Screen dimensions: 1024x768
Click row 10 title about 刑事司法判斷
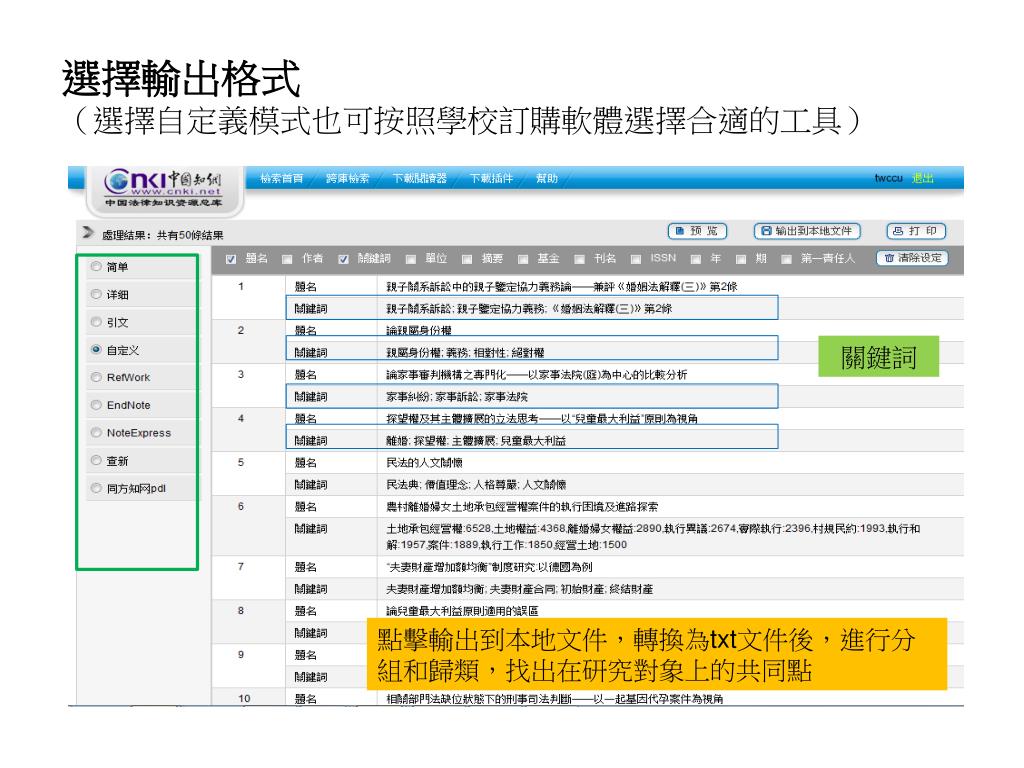[x=554, y=699]
